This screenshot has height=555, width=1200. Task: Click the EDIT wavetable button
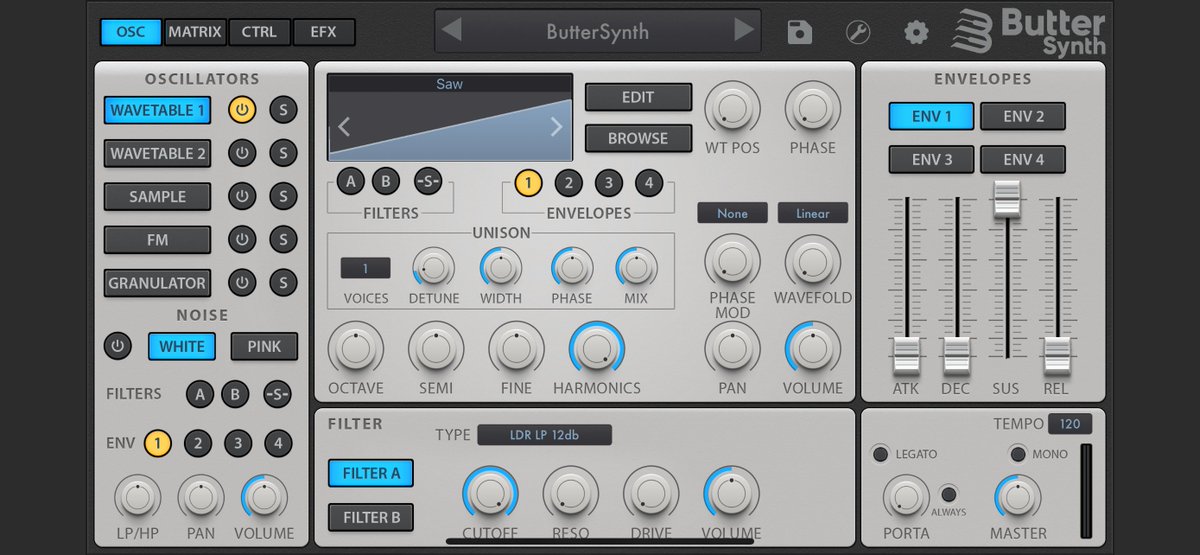[x=638, y=97]
